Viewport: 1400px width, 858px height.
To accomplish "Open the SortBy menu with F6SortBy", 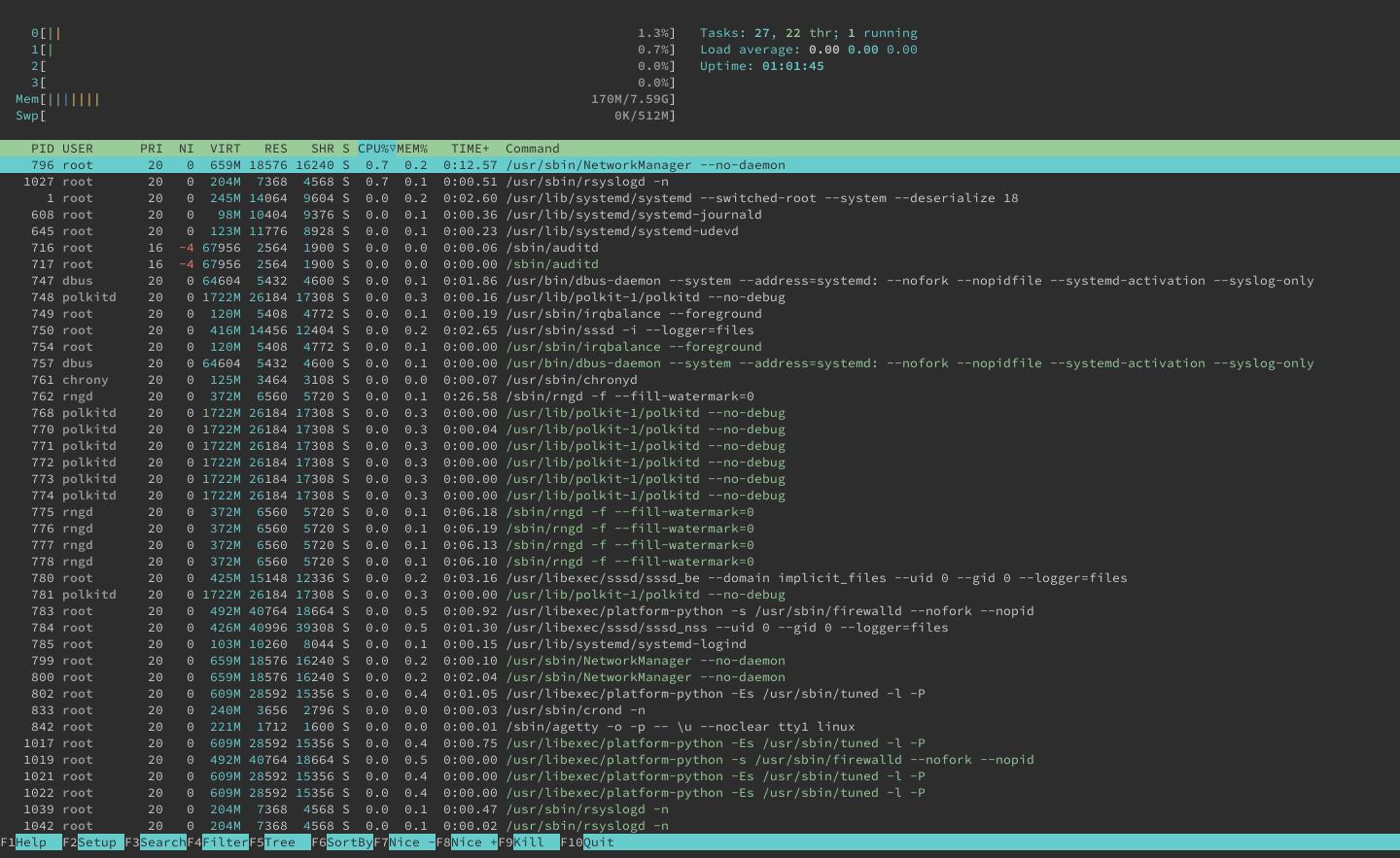I will coord(344,842).
